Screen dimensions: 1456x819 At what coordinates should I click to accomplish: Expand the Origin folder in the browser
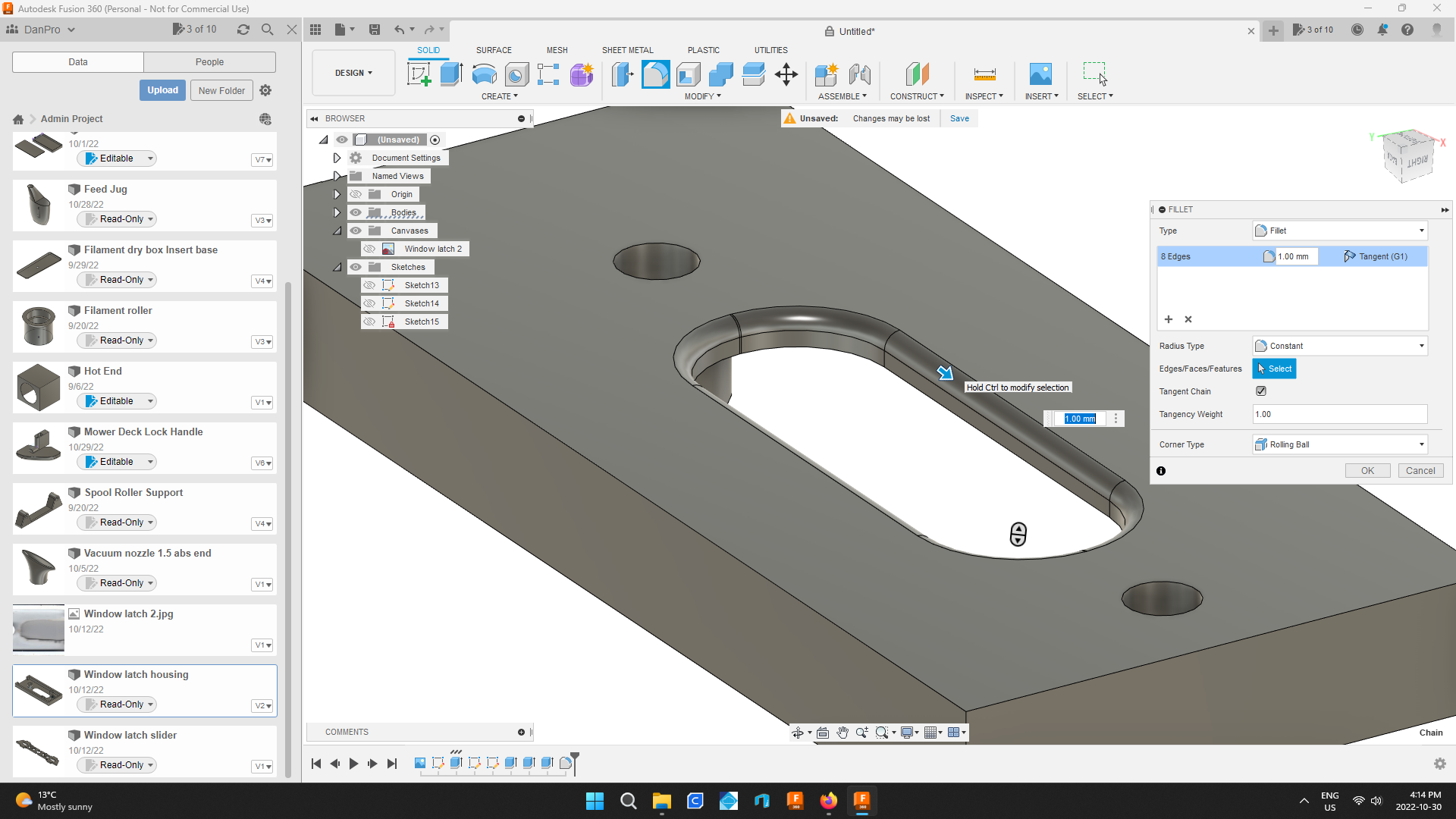coord(337,193)
